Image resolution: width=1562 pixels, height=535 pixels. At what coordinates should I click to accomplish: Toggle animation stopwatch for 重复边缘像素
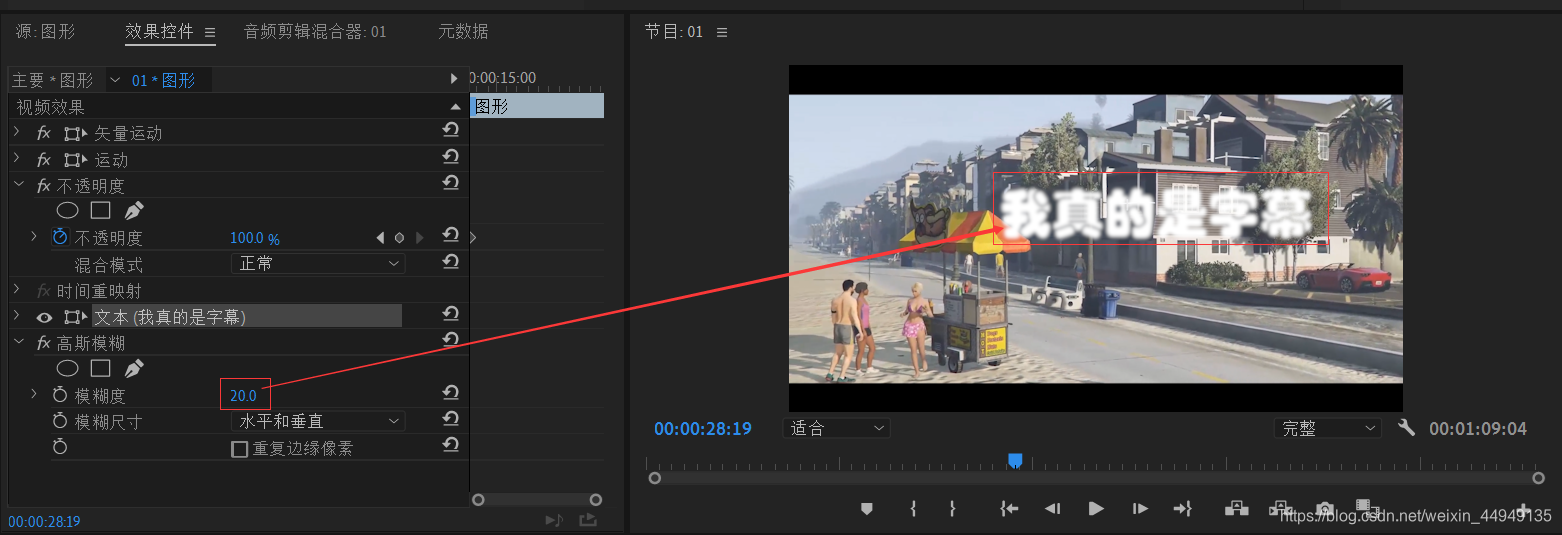point(60,447)
